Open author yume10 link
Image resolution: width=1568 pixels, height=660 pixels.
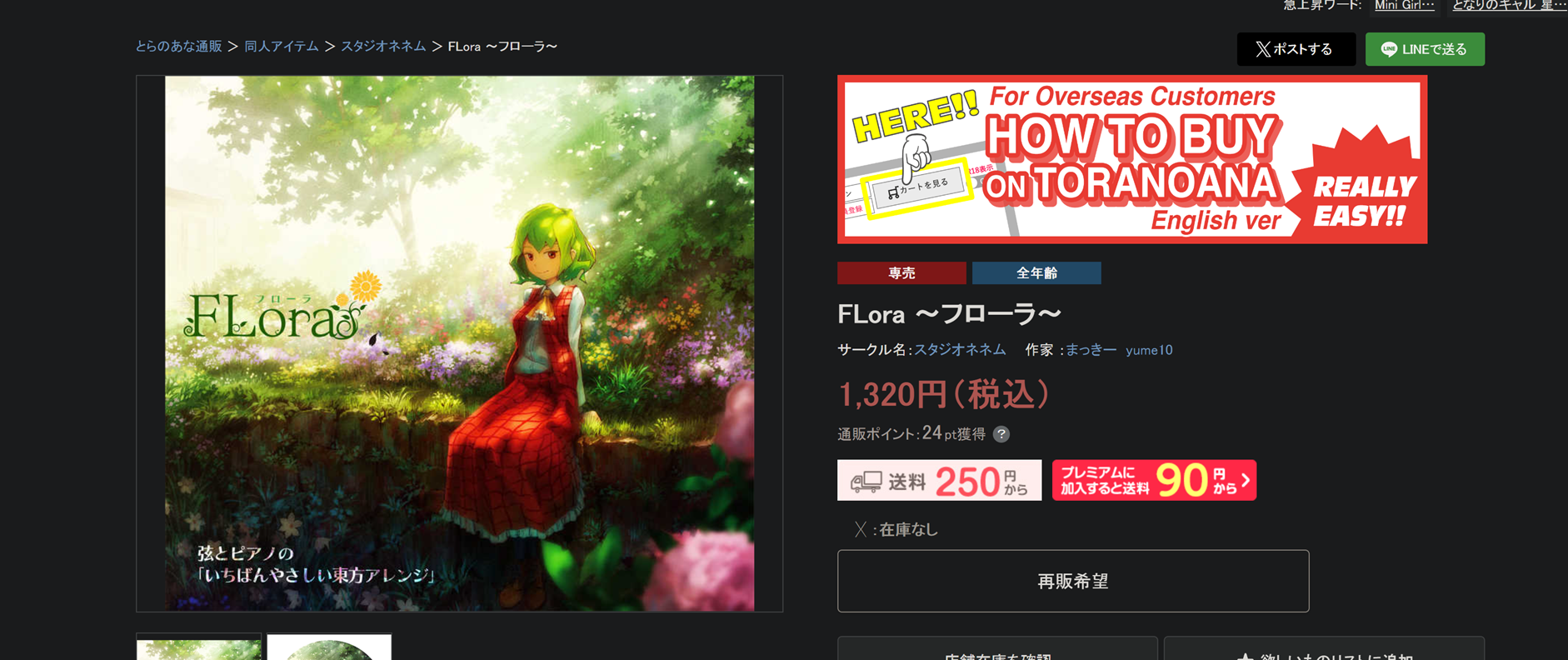[1149, 350]
